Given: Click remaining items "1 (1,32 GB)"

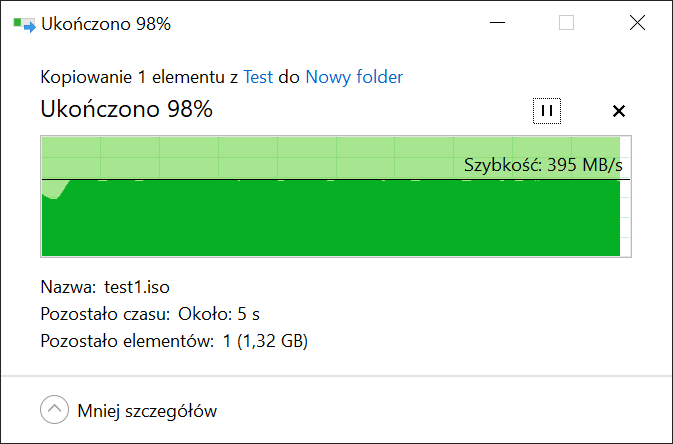Looking at the screenshot, I should [x=265, y=341].
